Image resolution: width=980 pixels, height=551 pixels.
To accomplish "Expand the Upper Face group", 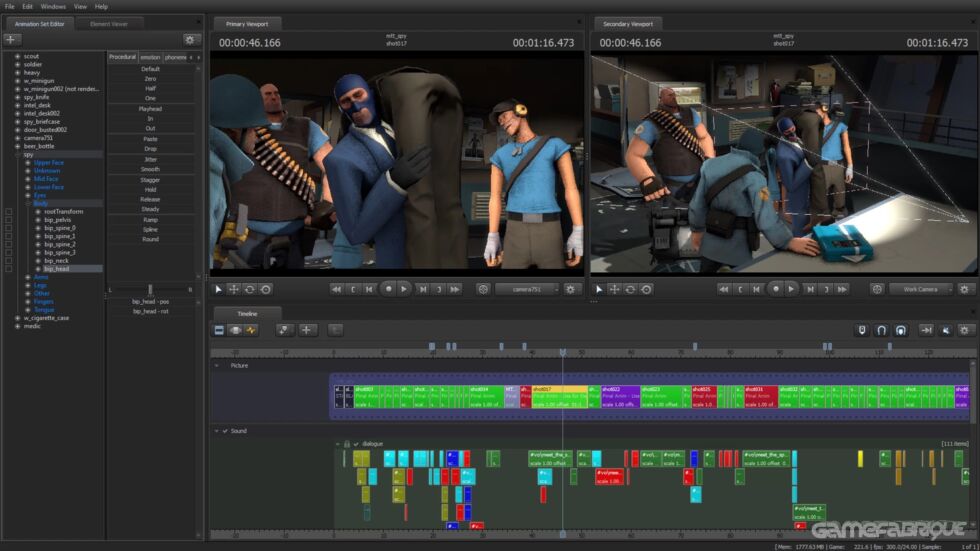I will [x=28, y=162].
